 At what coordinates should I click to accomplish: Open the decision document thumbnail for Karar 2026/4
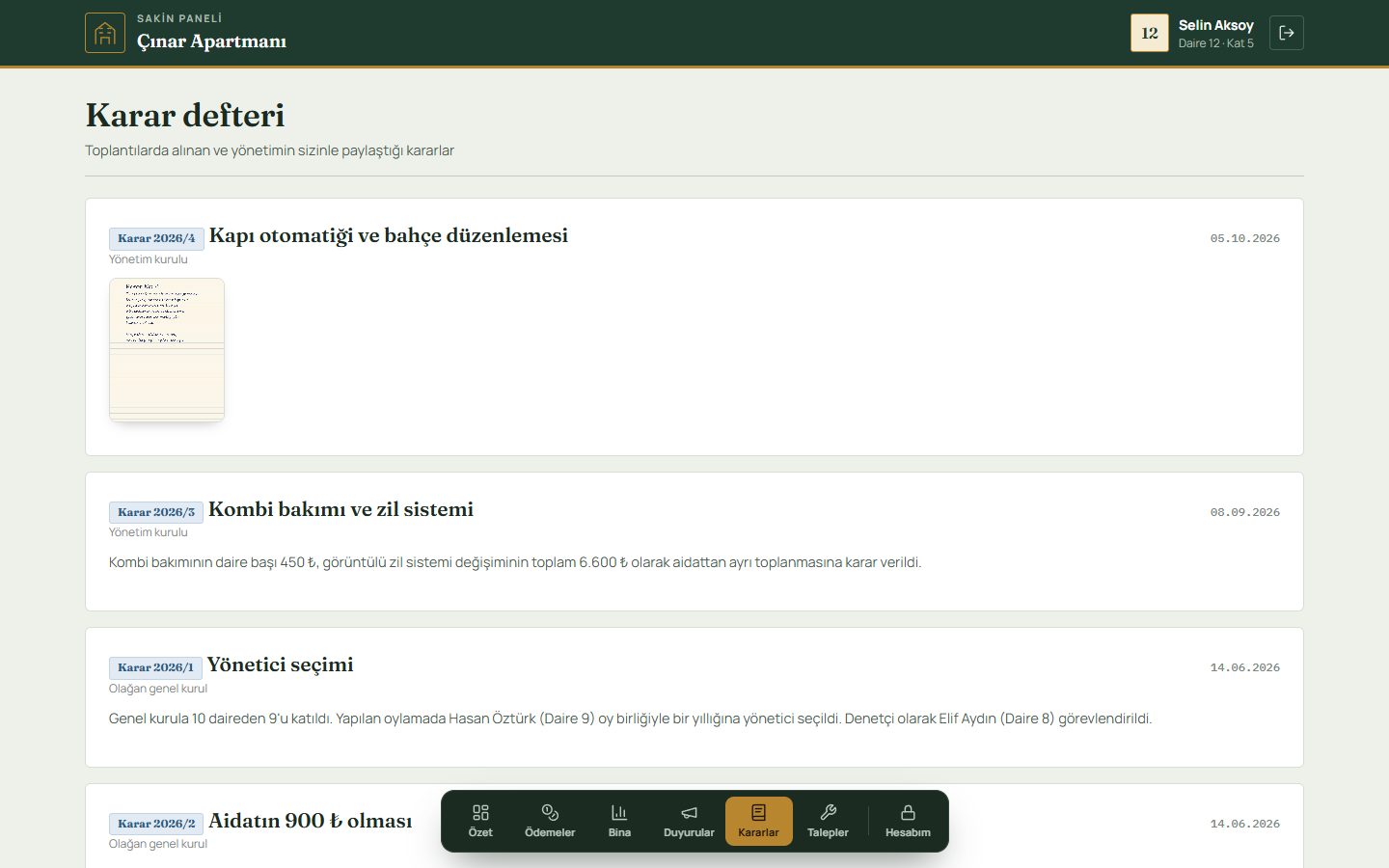point(167,350)
